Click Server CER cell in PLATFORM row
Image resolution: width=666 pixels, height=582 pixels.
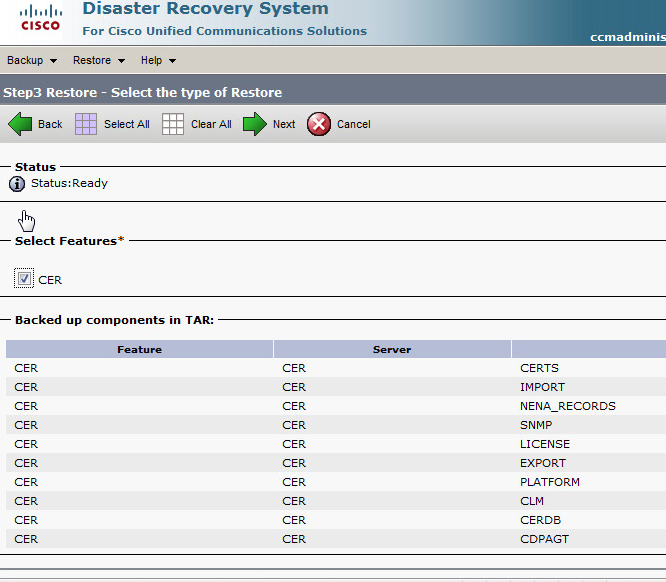pos(294,482)
